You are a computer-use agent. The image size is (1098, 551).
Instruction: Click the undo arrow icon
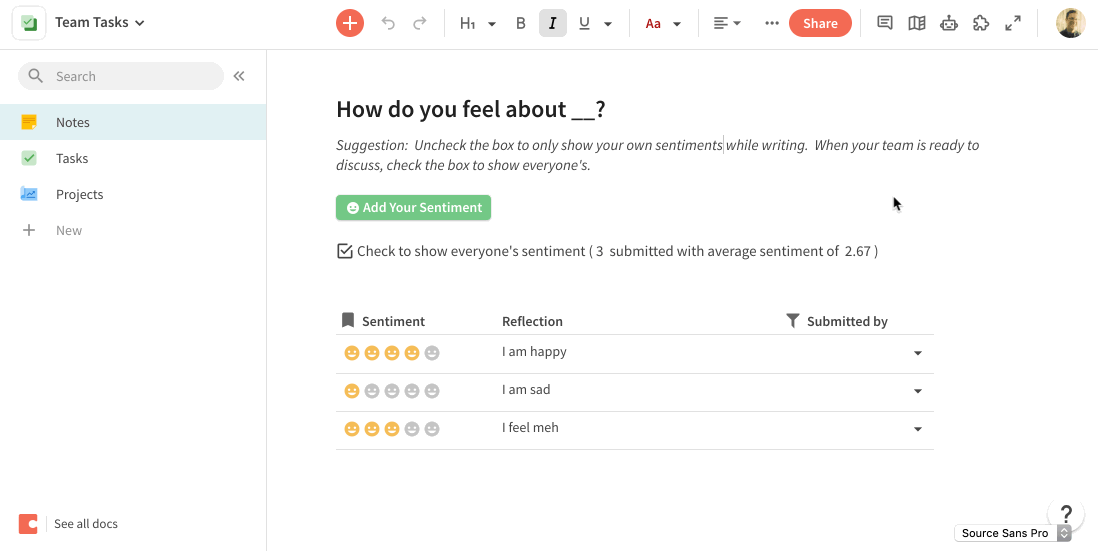click(x=388, y=23)
